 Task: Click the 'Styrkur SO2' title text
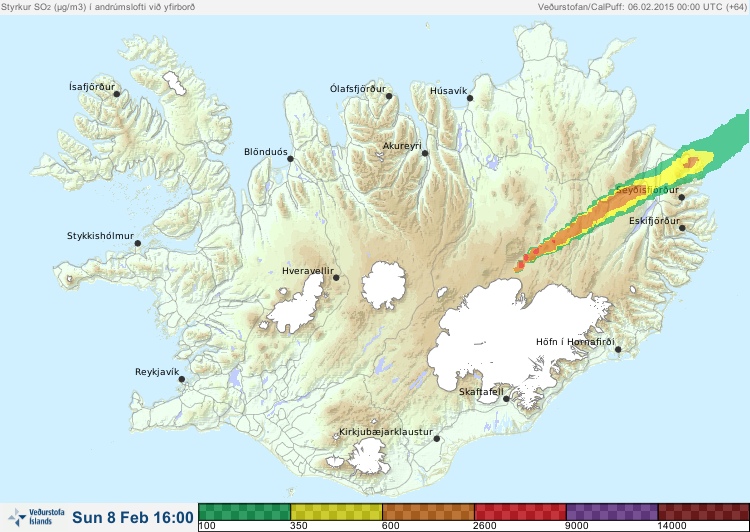click(x=98, y=7)
